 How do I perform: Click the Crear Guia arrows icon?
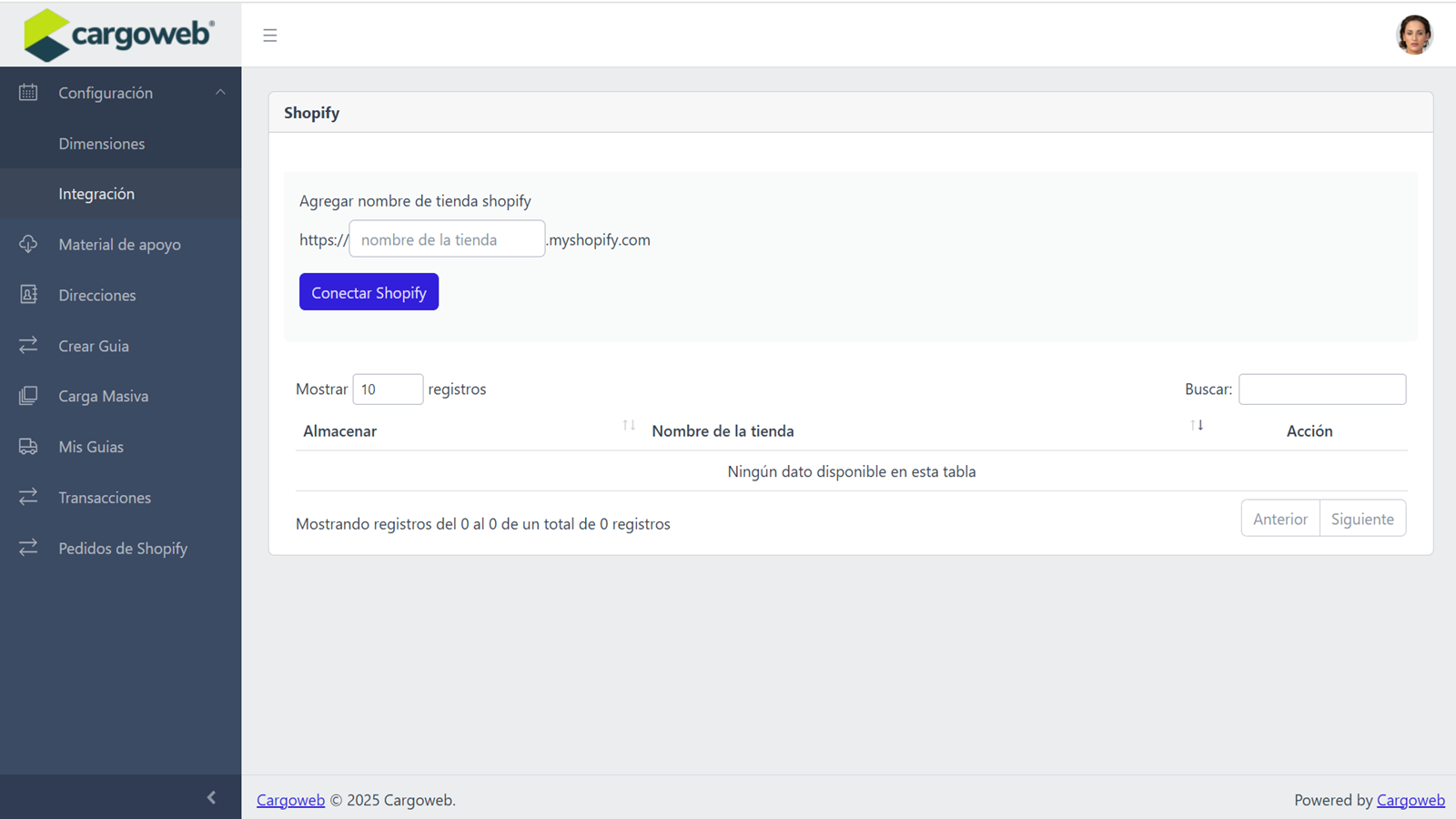point(28,345)
